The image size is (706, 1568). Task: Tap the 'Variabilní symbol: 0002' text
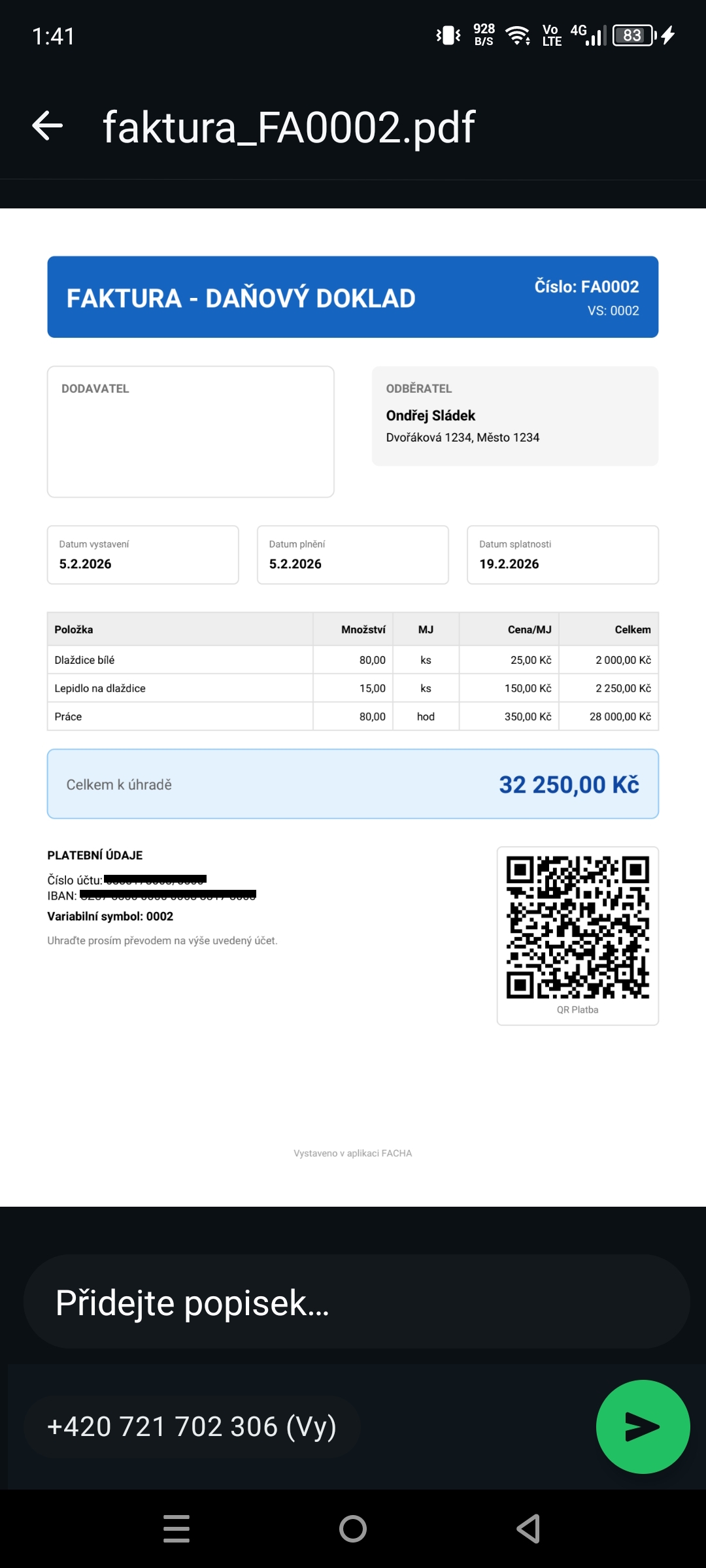(x=110, y=917)
